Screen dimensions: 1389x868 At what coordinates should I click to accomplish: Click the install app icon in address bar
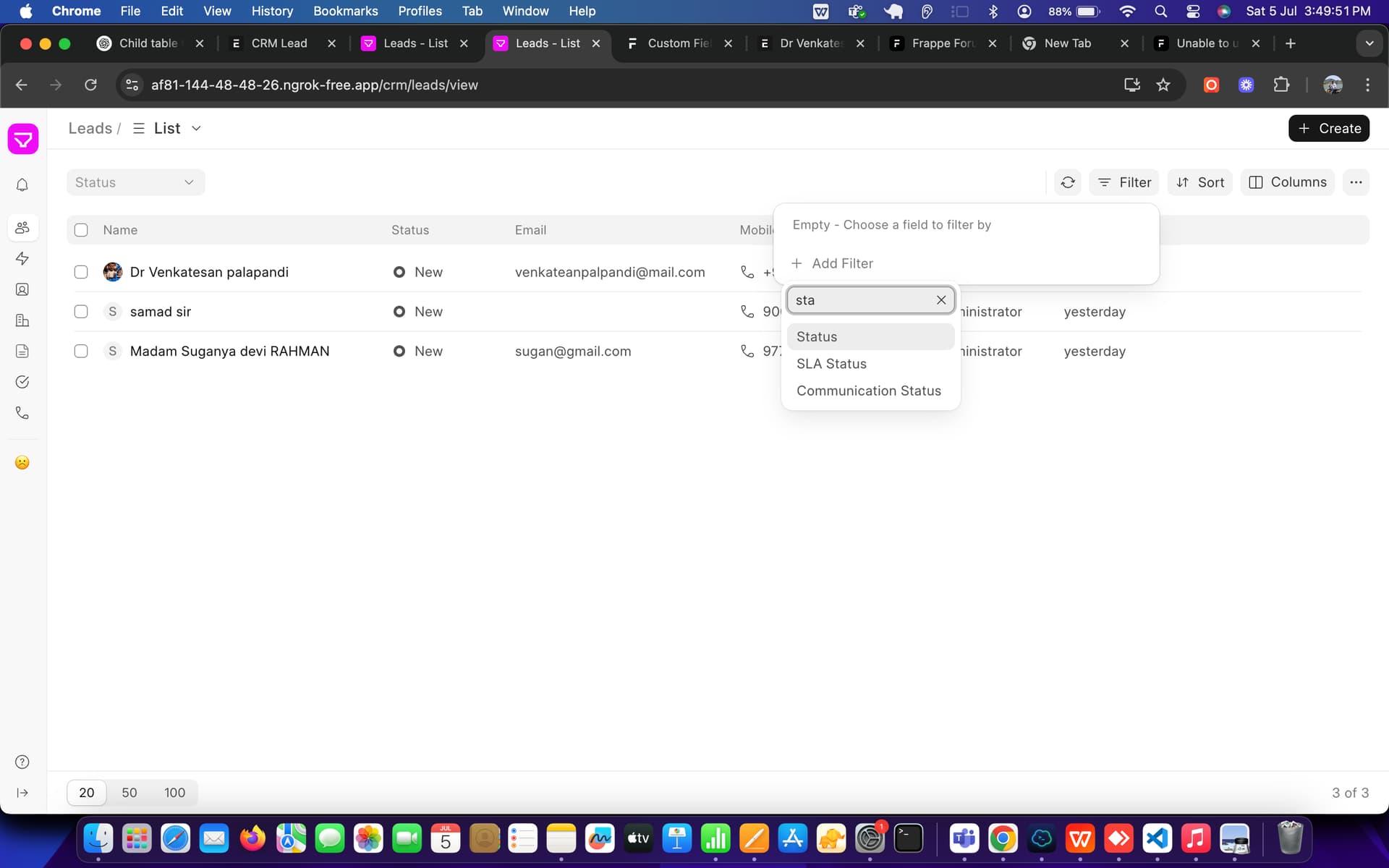(1132, 85)
